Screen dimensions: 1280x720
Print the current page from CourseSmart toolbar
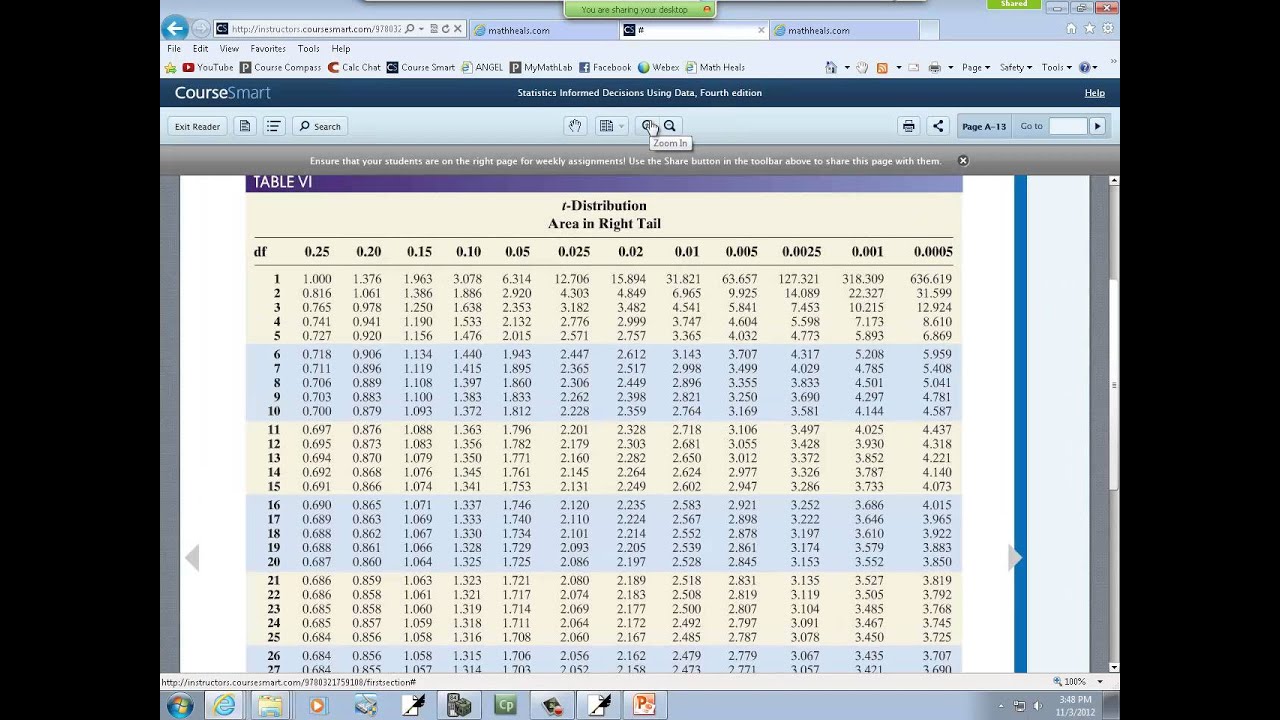909,126
